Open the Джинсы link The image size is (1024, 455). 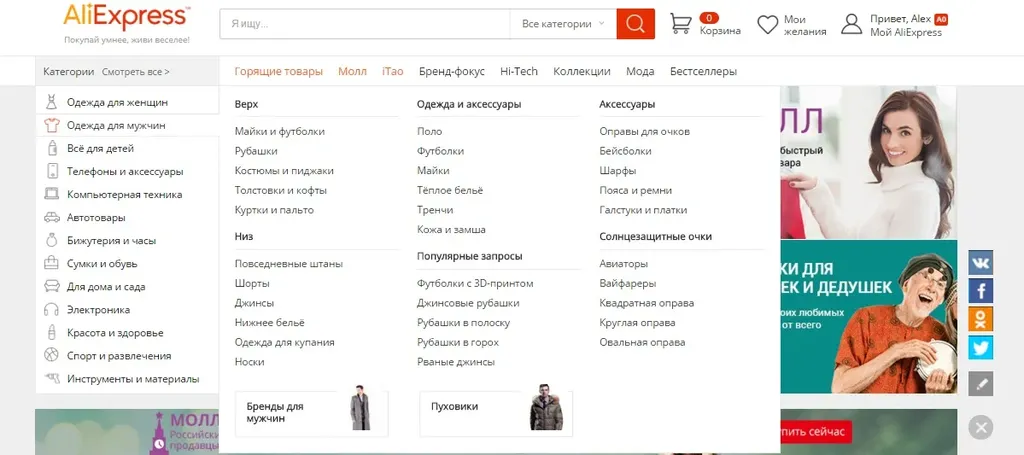click(x=254, y=303)
